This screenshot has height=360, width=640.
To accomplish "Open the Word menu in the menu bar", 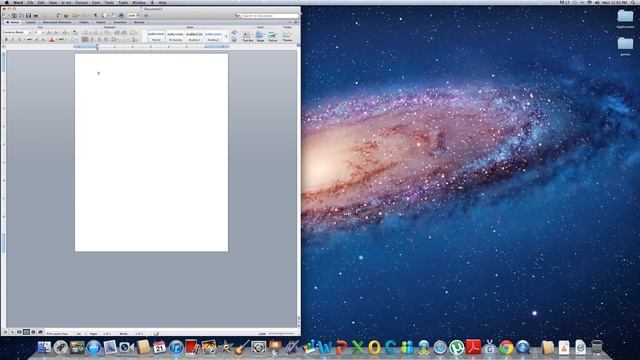I will (18, 2).
